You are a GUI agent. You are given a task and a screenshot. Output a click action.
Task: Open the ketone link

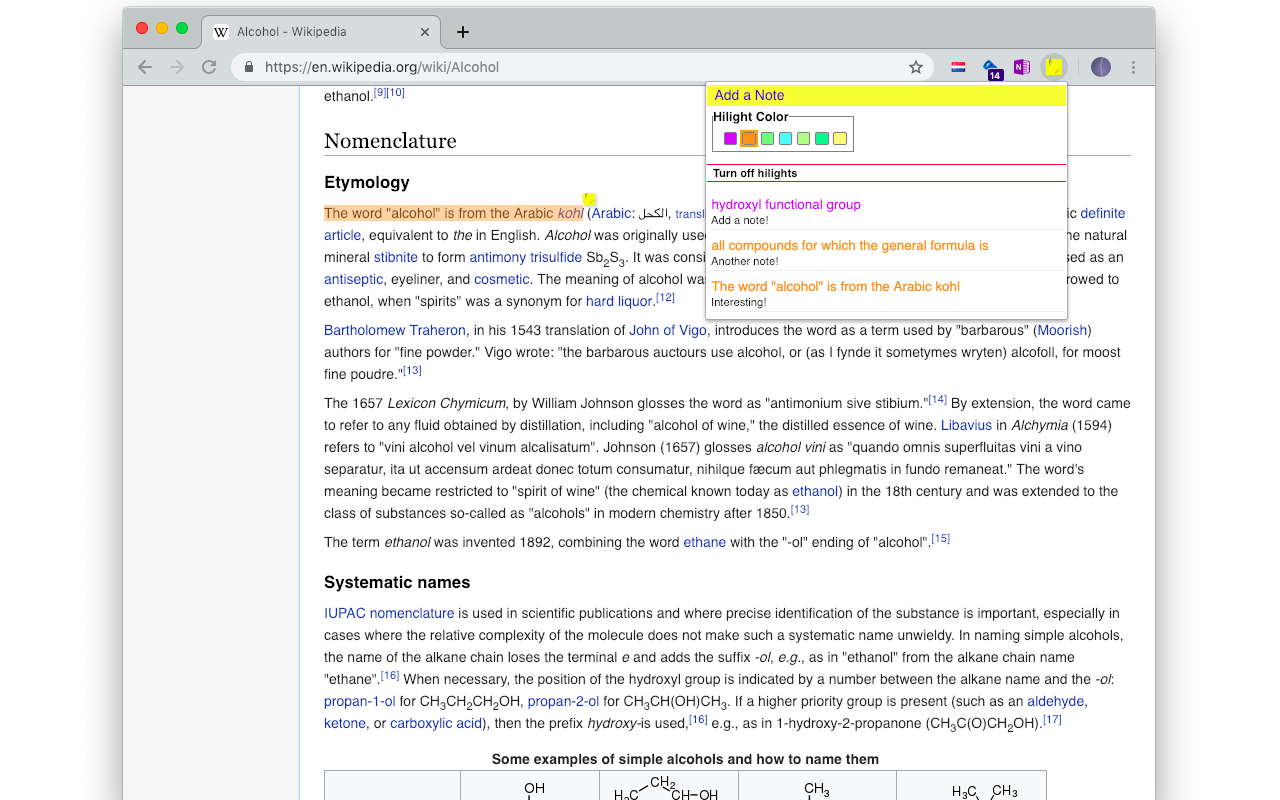click(x=345, y=723)
